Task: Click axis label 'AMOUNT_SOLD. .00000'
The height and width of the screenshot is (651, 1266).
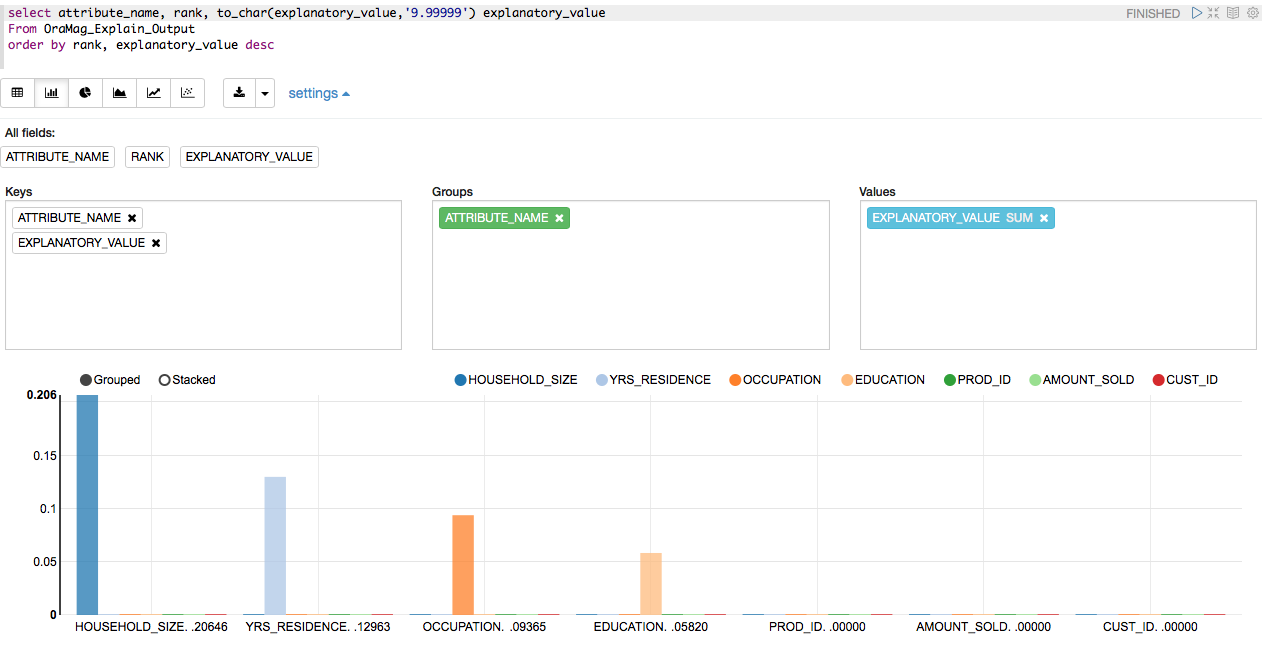Action: [x=984, y=627]
